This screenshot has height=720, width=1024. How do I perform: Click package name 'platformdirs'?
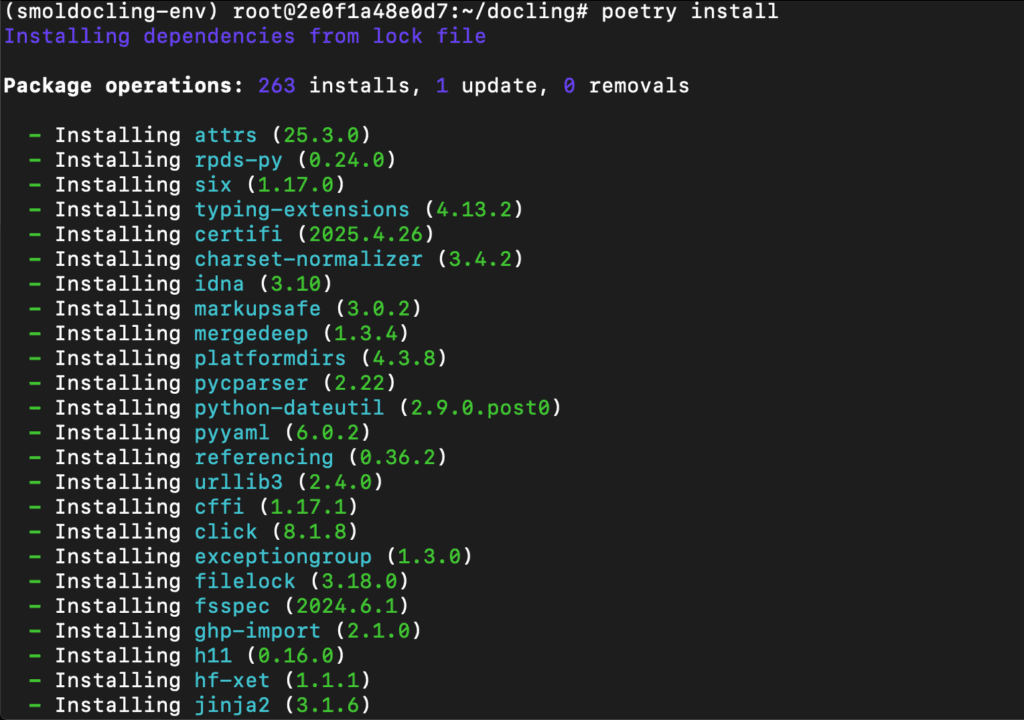coord(270,358)
